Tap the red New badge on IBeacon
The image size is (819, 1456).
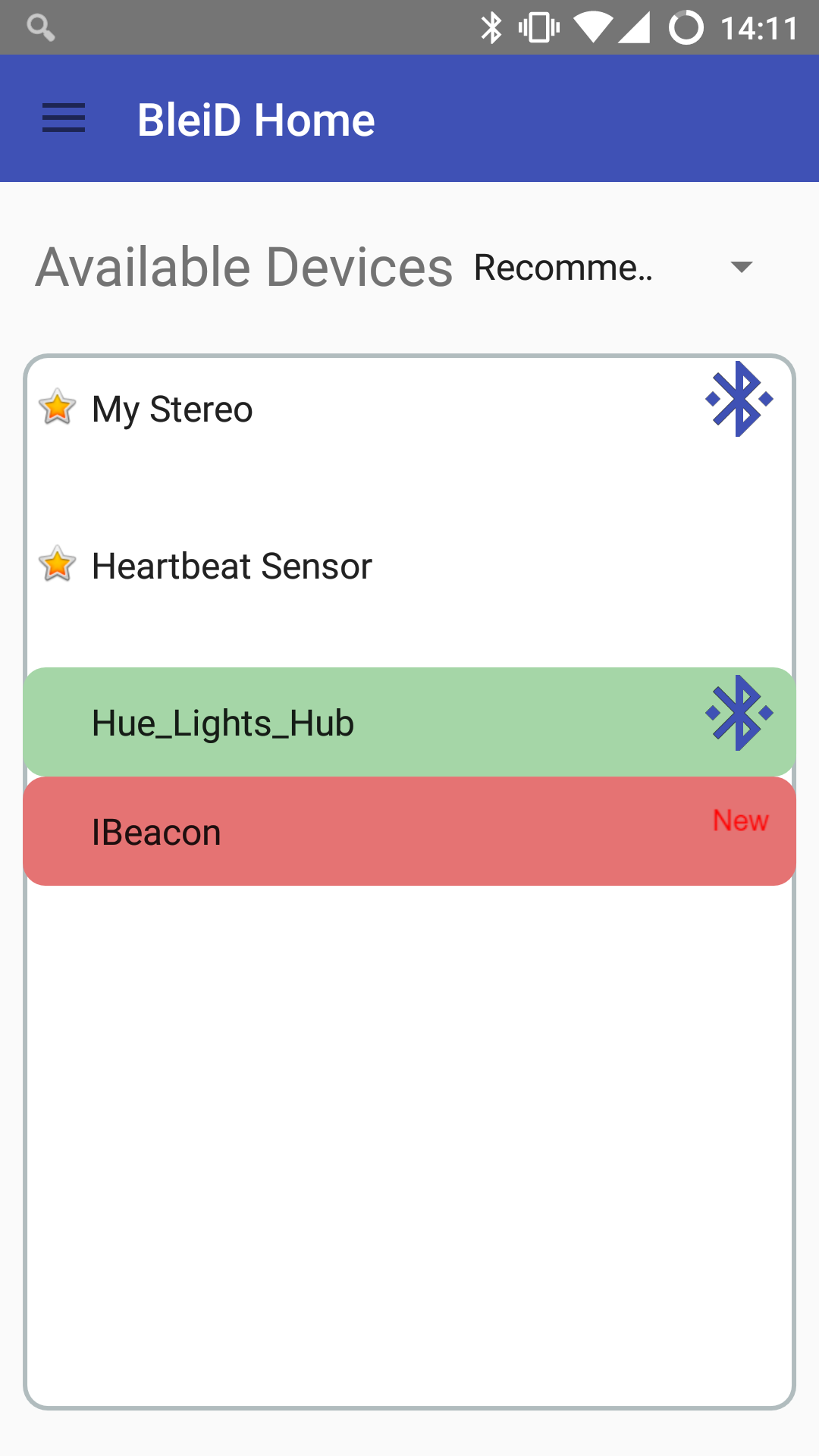(740, 821)
